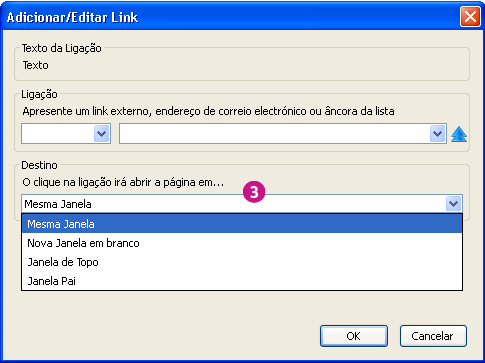
Task: Open the link address dropdown arrow
Action: coord(437,134)
